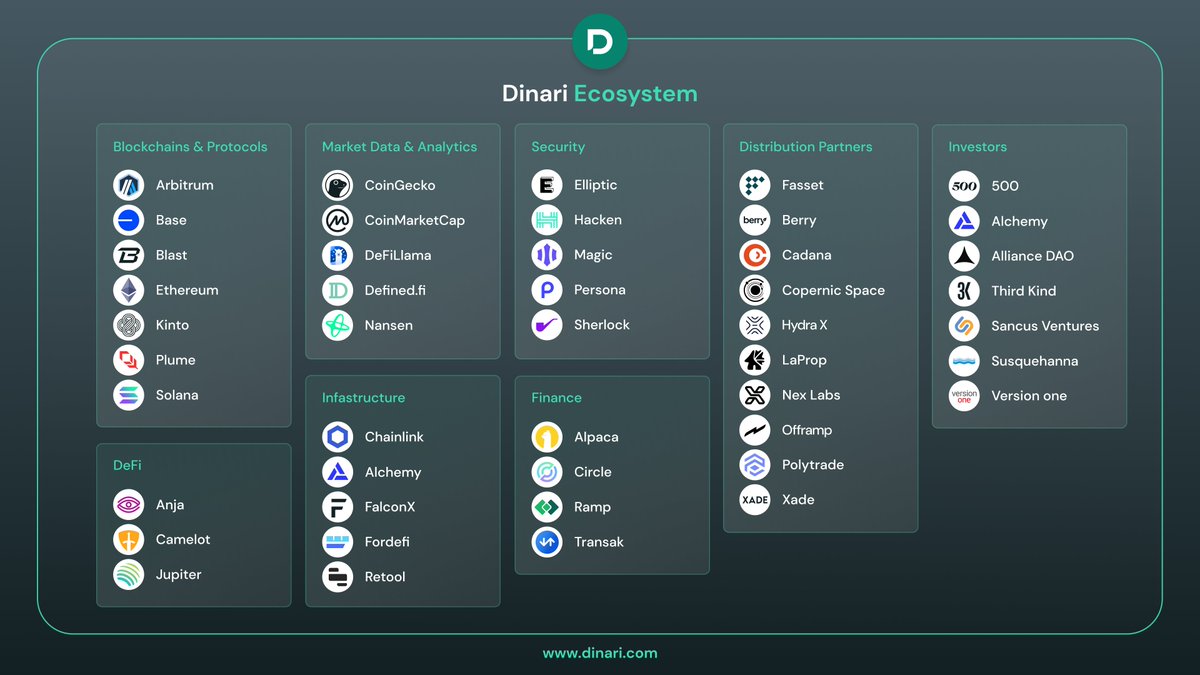Click the Retool logo icon
The image size is (1200, 675).
click(x=338, y=577)
